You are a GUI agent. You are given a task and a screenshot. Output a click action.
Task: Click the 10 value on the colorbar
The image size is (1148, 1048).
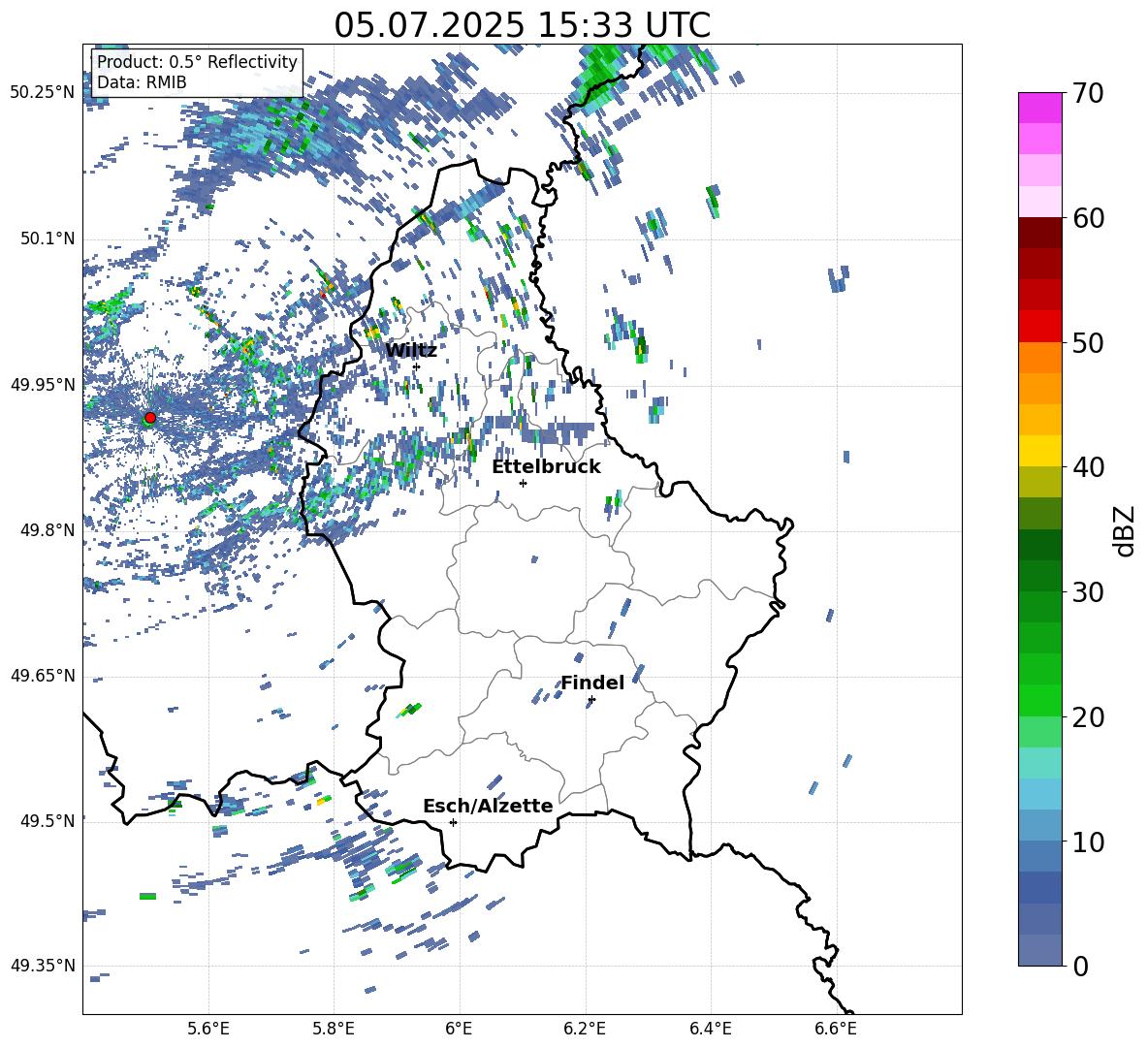(x=1088, y=842)
